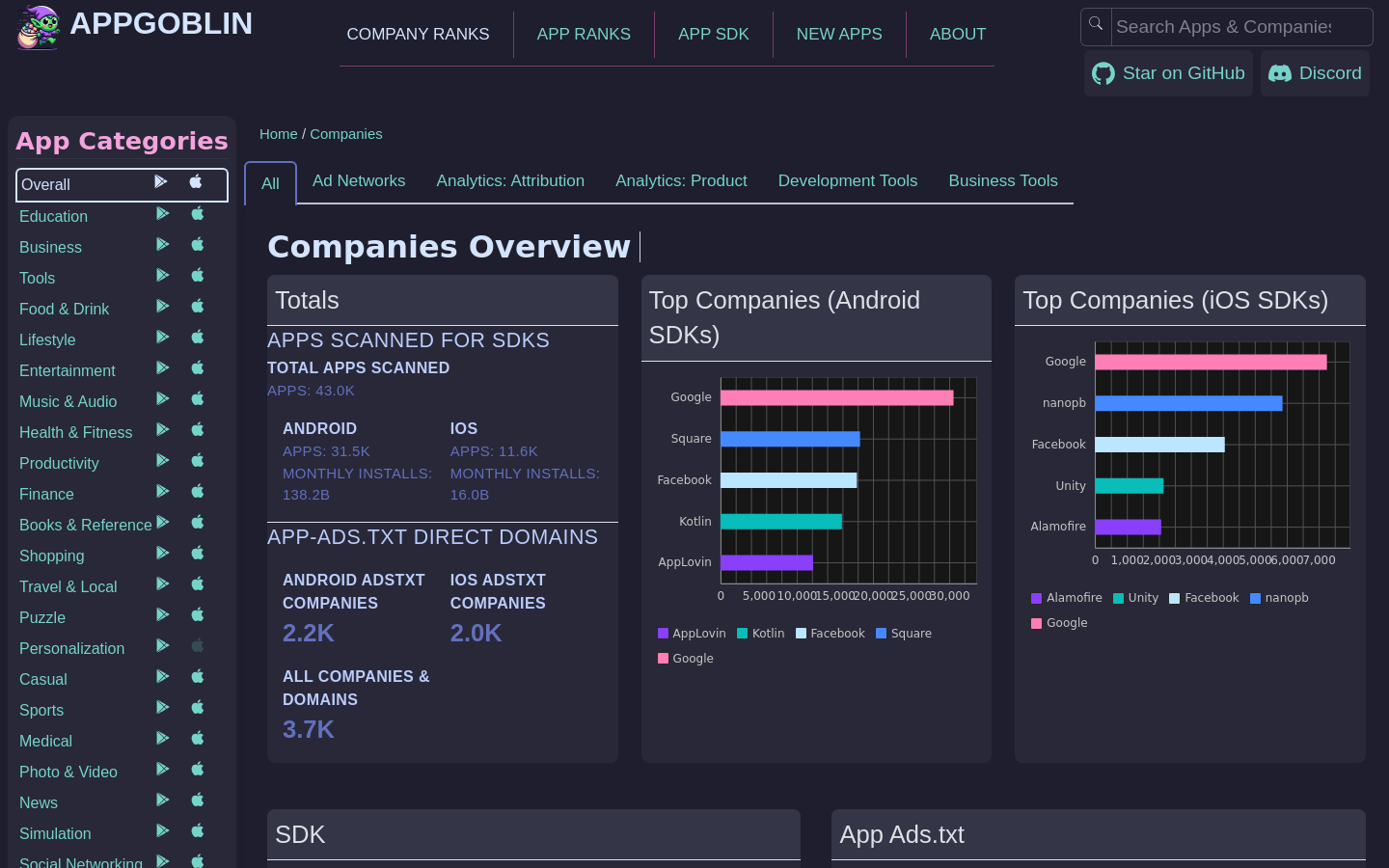Click the Unity bar in iOS chart
This screenshot has width=1389, height=868.
pyautogui.click(x=1129, y=486)
